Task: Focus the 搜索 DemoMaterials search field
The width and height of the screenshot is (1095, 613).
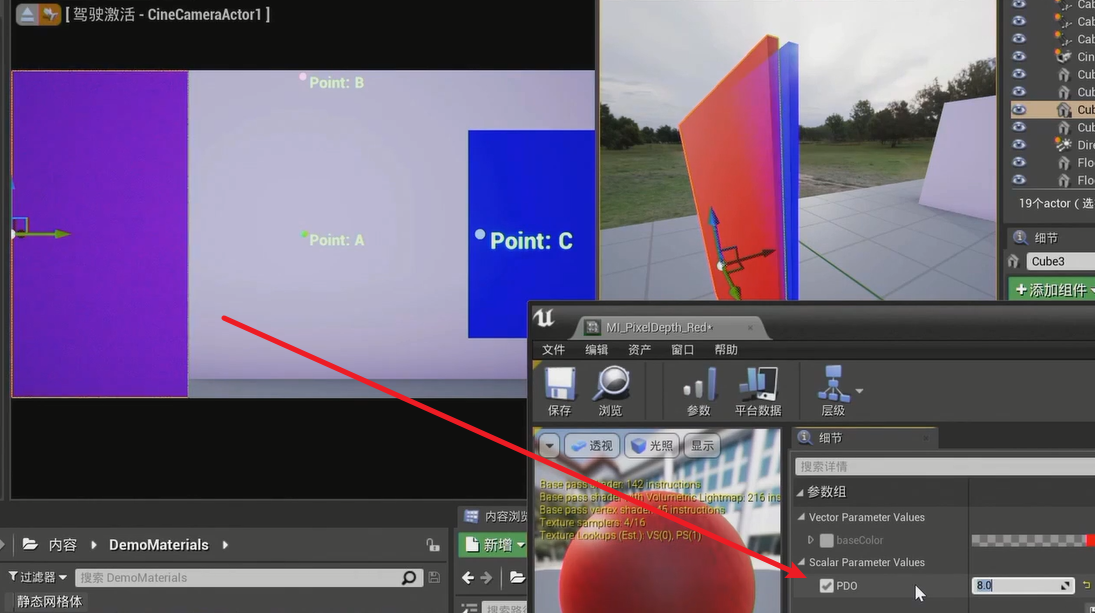Action: 247,577
